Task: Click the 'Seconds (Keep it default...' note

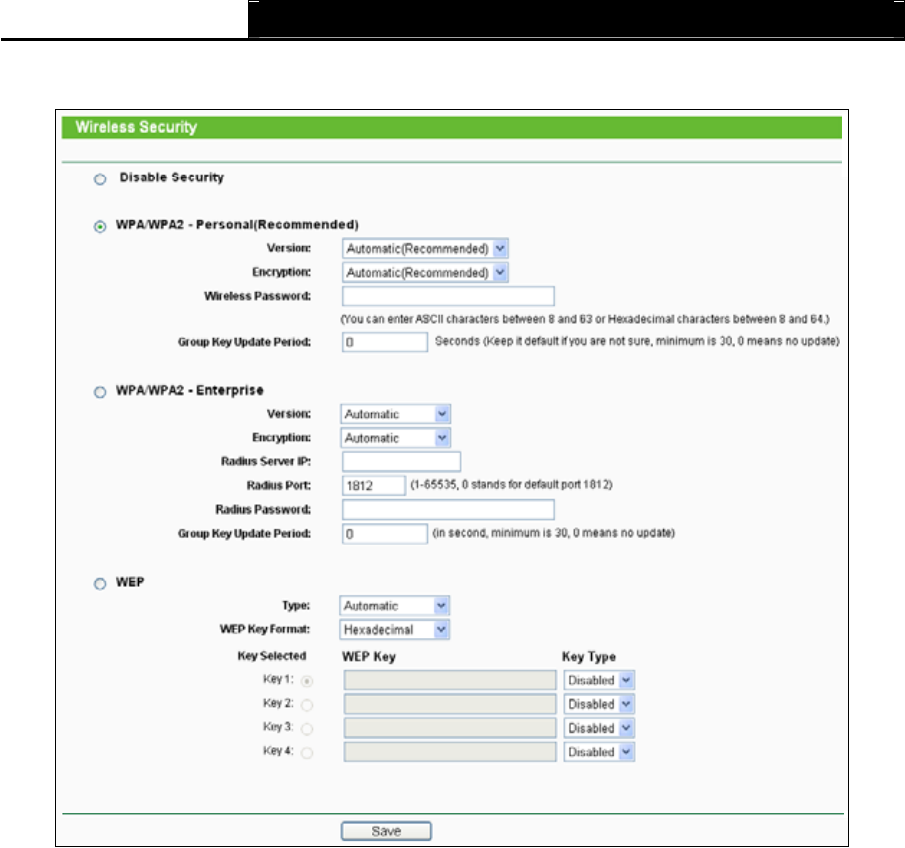Action: click(637, 341)
